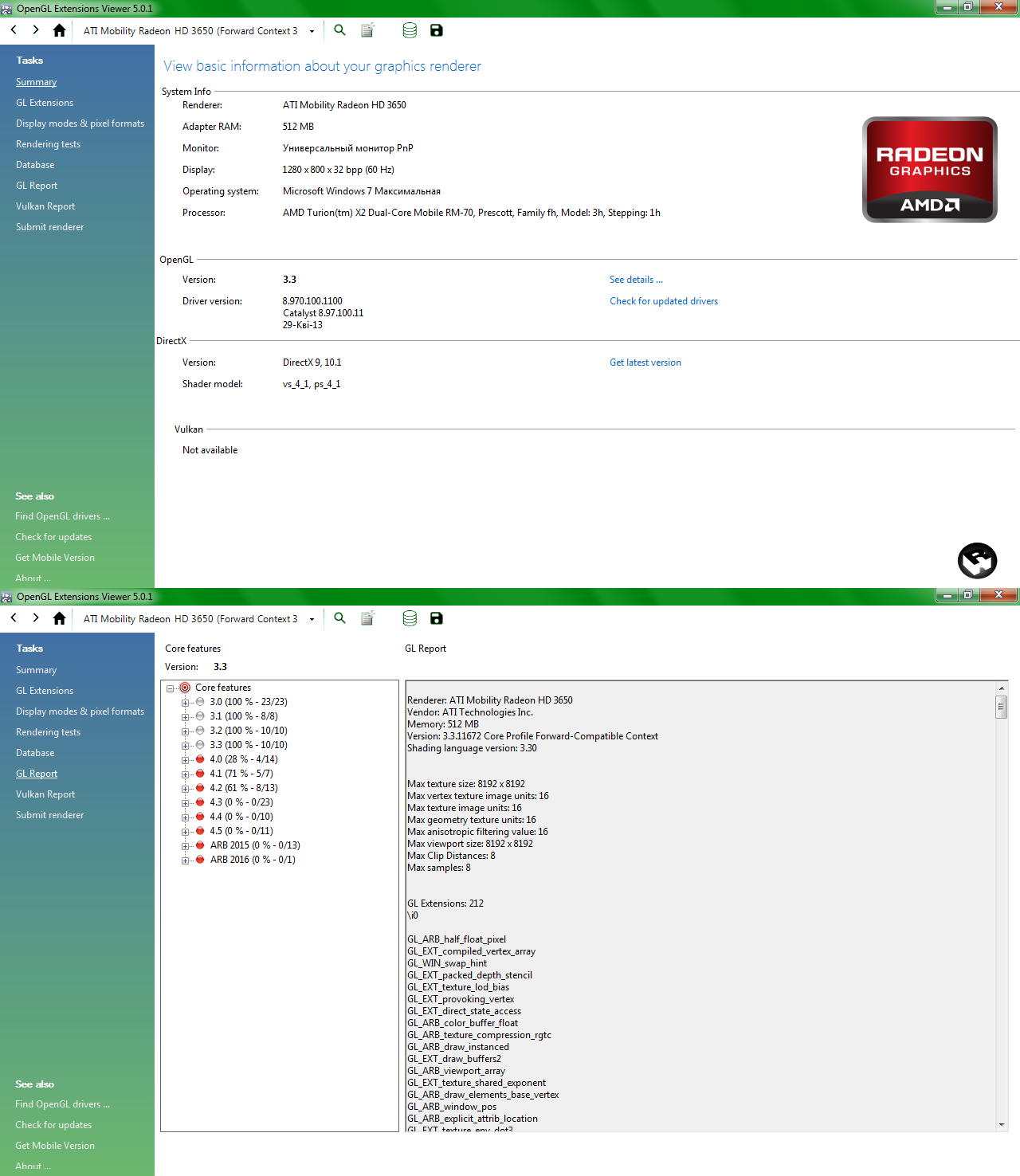
Task: Click the forward arrow in the GL Report window toolbar
Action: click(x=36, y=618)
